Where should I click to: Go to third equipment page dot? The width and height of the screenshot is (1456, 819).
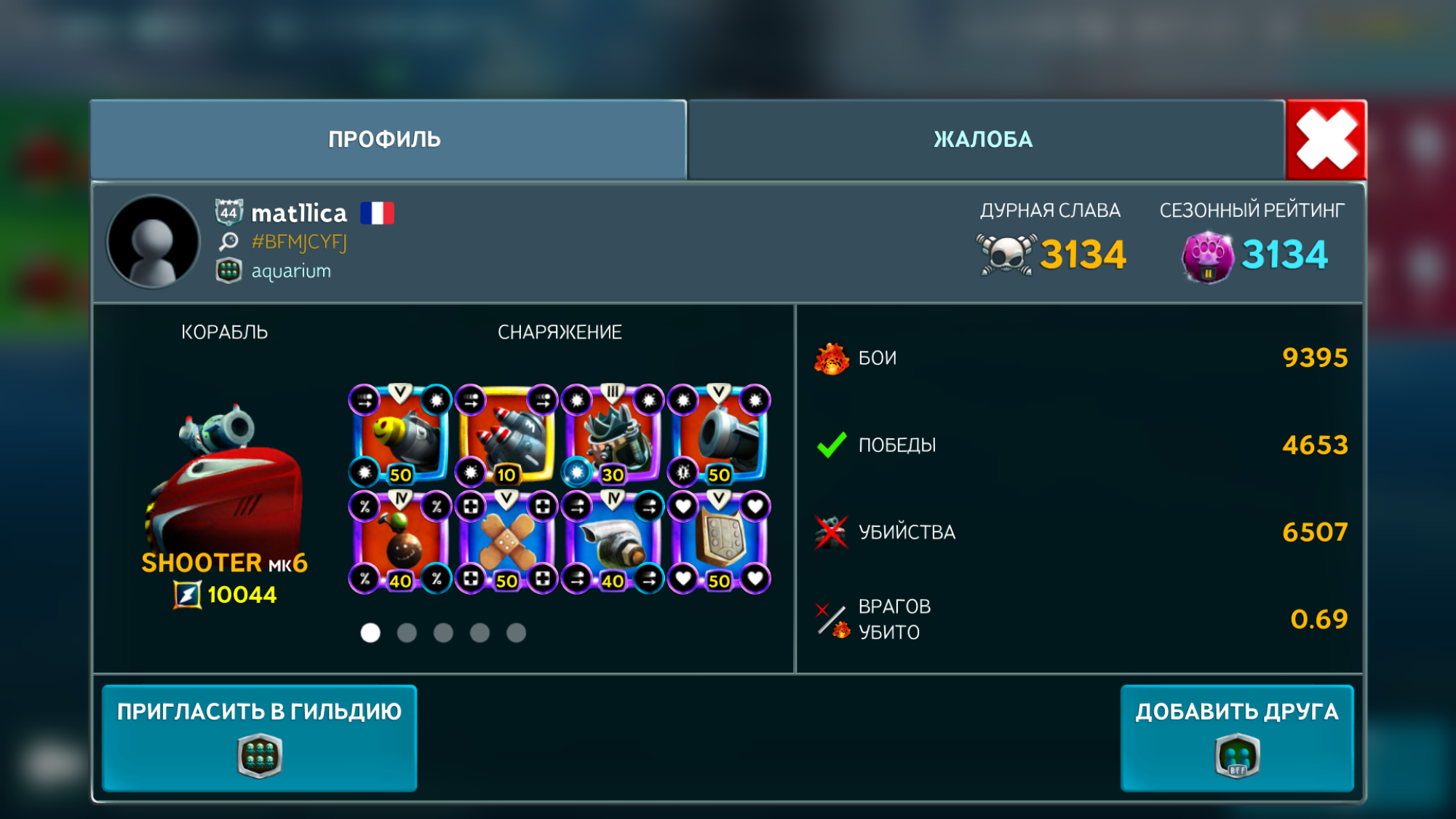click(443, 633)
